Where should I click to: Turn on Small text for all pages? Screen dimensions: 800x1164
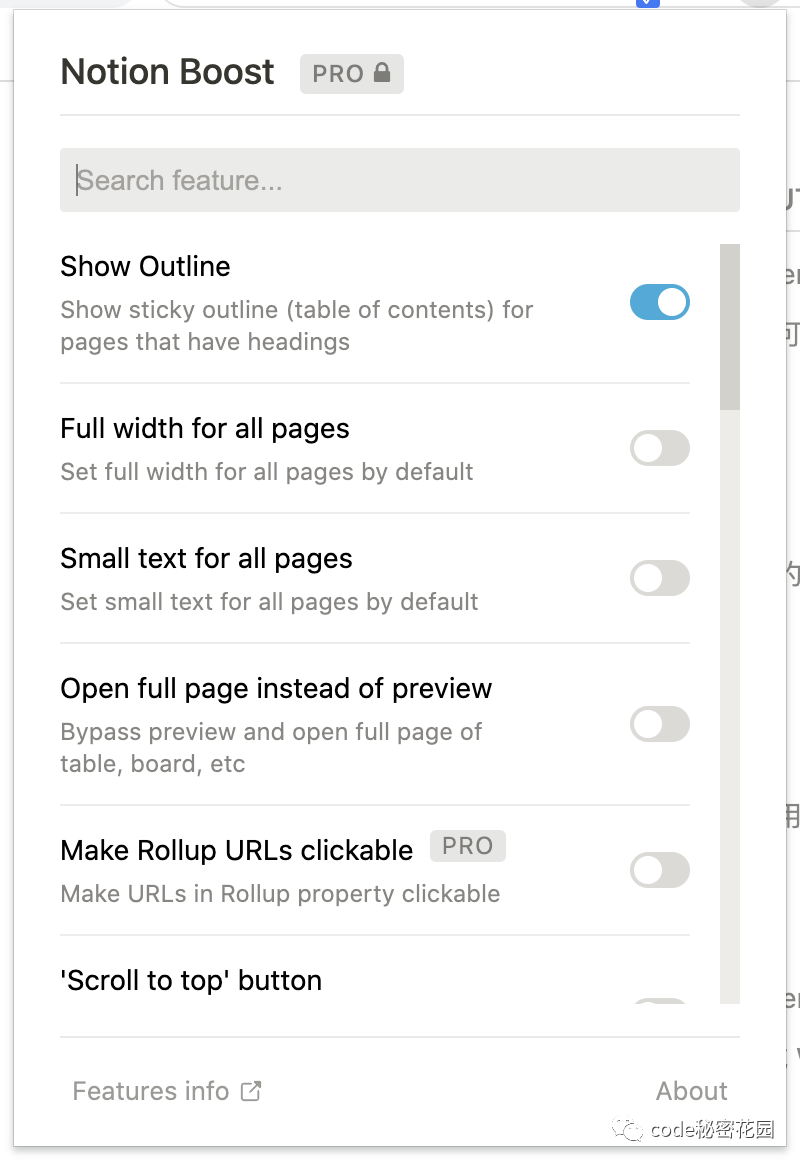click(659, 578)
